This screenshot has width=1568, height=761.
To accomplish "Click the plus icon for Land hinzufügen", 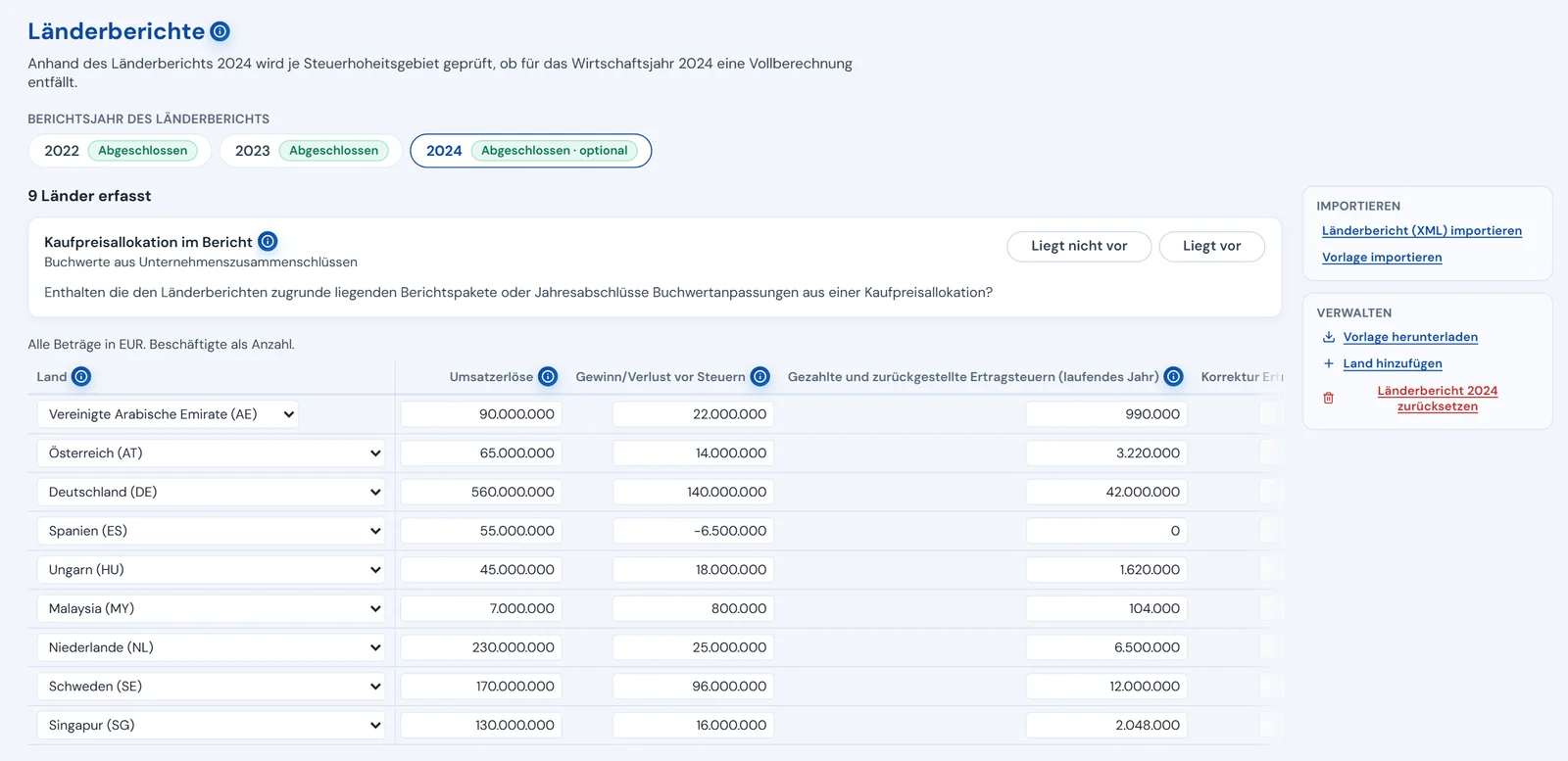I will (1329, 363).
